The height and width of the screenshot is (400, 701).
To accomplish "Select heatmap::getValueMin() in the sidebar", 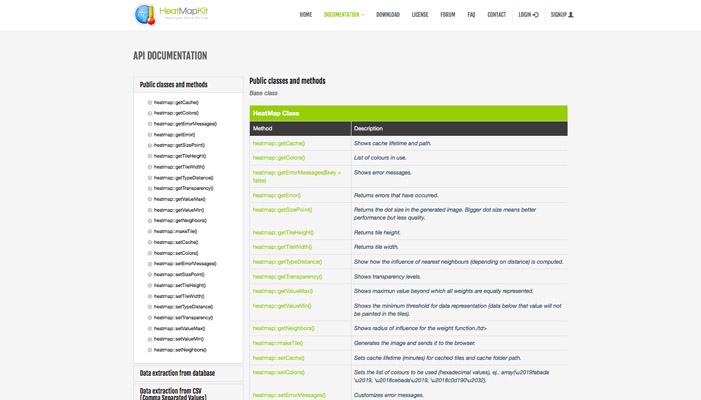I will (x=179, y=210).
